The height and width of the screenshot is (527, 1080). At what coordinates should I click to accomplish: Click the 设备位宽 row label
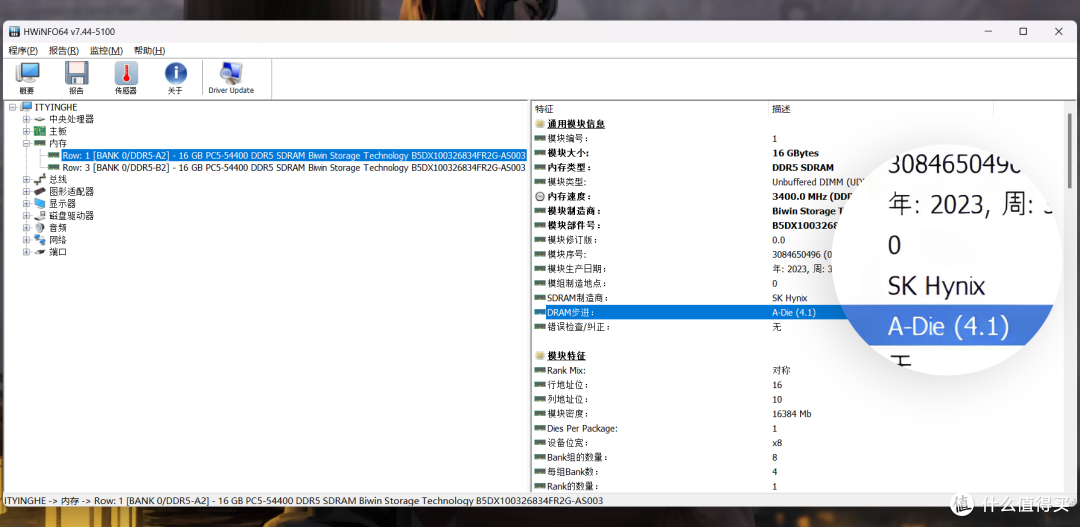tap(568, 442)
